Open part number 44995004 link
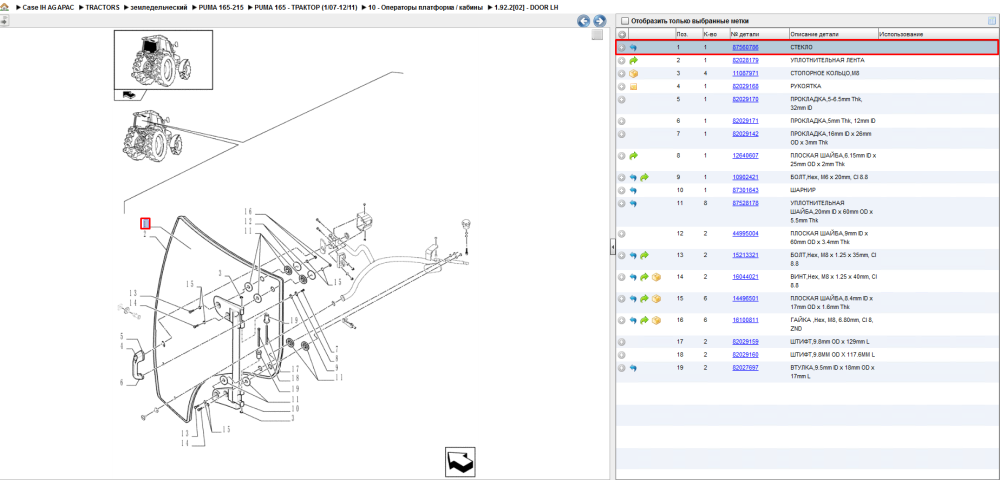Image resolution: width=1000 pixels, height=480 pixels. tap(745, 233)
